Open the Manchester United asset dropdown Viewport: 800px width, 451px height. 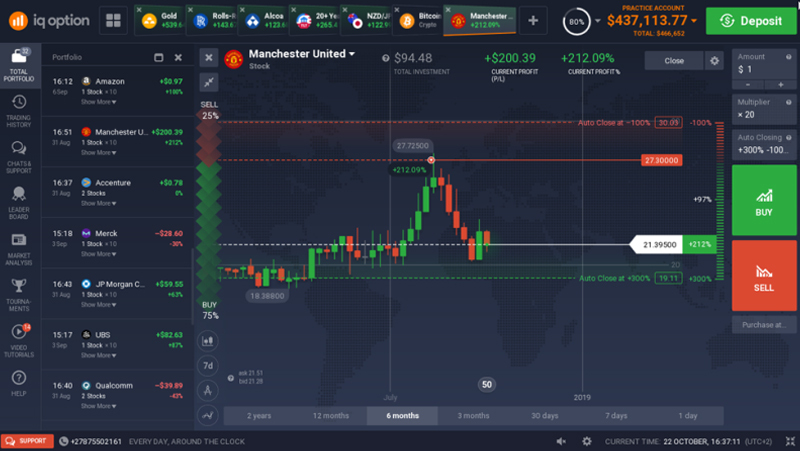pyautogui.click(x=352, y=54)
